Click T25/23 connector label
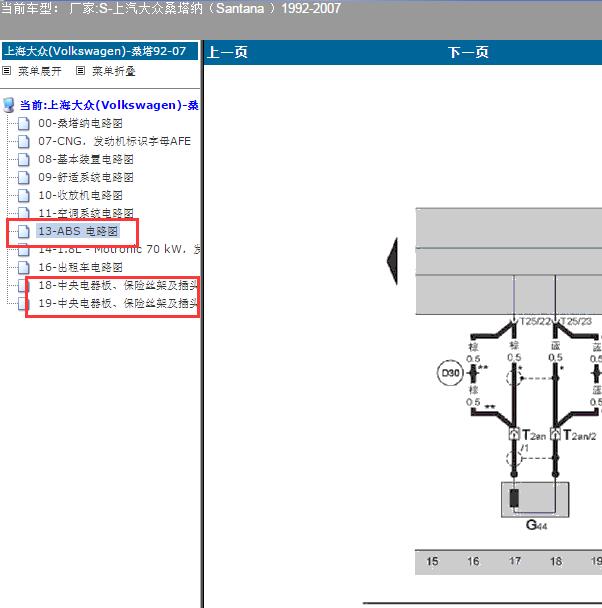 tap(576, 321)
